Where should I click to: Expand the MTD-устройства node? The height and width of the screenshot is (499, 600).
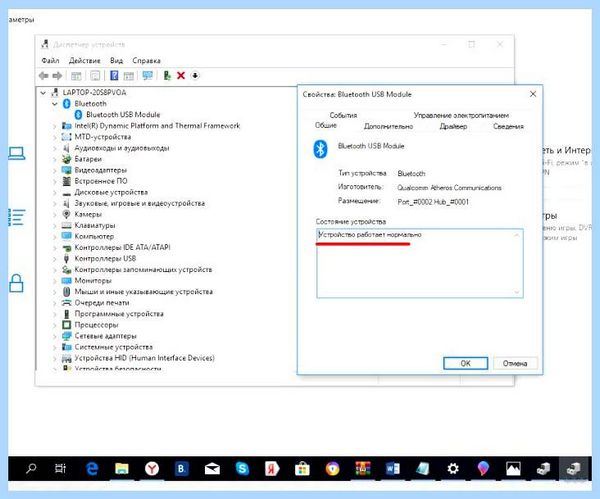[x=55, y=137]
